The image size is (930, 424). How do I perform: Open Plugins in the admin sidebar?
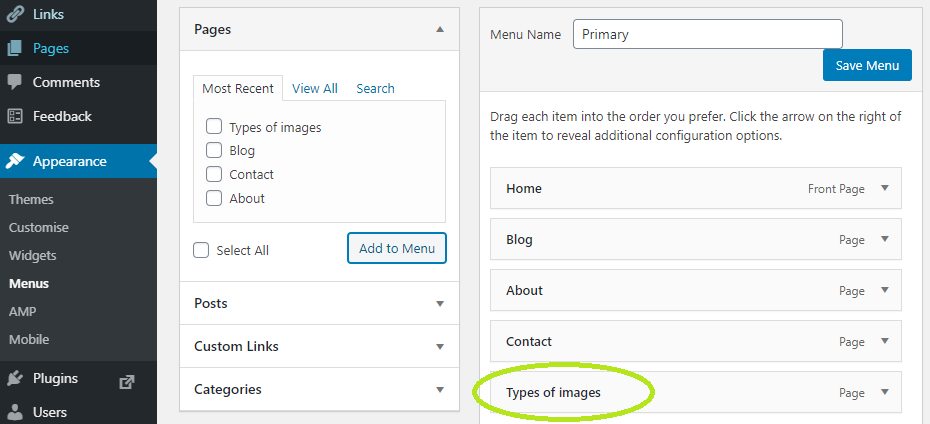click(55, 378)
